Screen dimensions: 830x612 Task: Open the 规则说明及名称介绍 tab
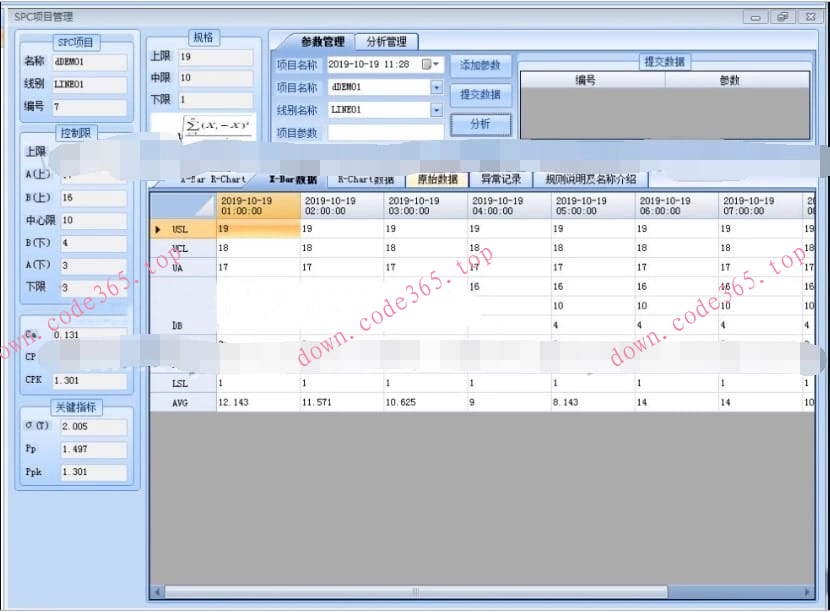[x=591, y=179]
